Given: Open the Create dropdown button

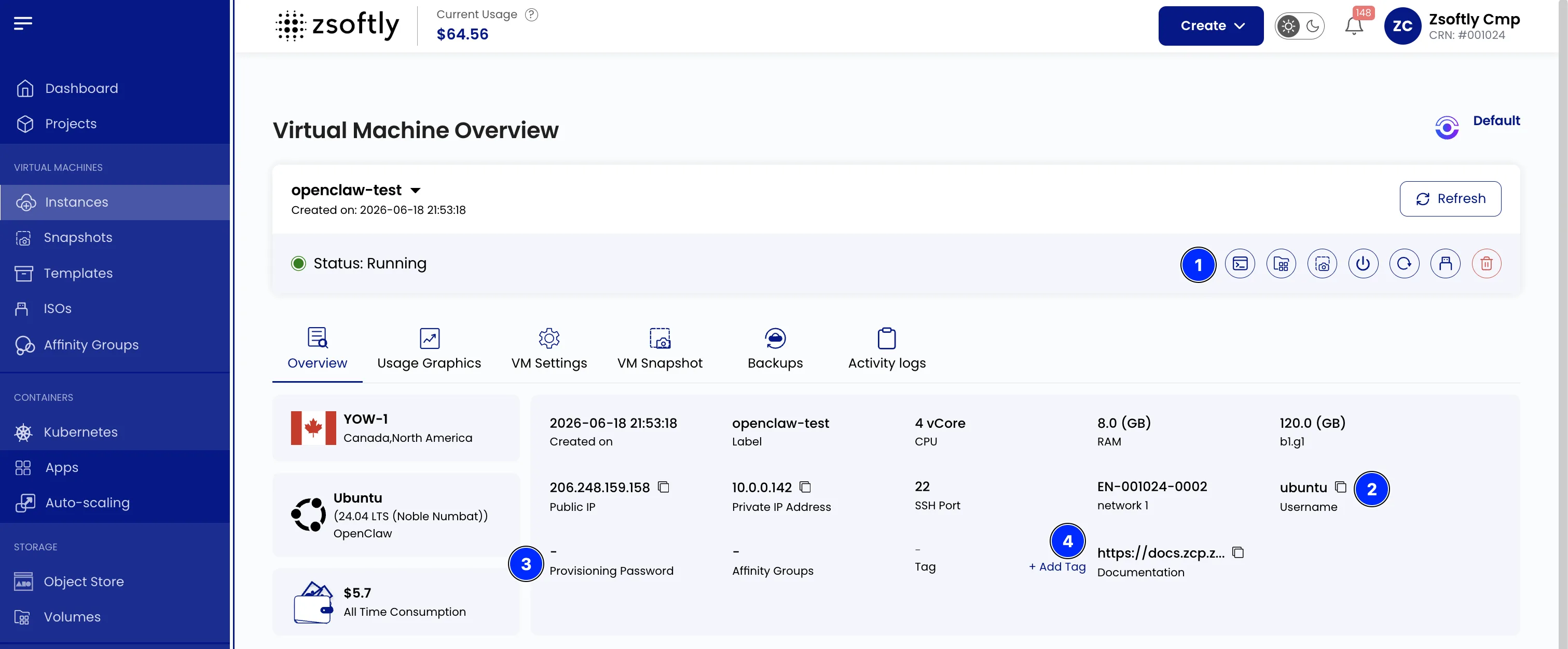Looking at the screenshot, I should pos(1210,25).
